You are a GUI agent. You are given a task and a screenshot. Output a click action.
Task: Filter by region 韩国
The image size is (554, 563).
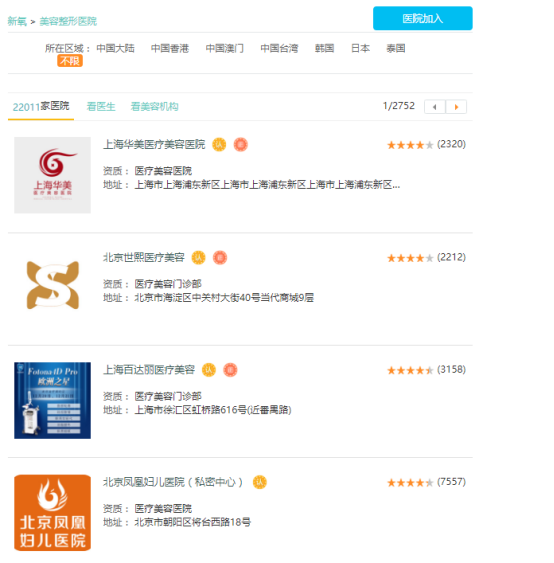325,48
